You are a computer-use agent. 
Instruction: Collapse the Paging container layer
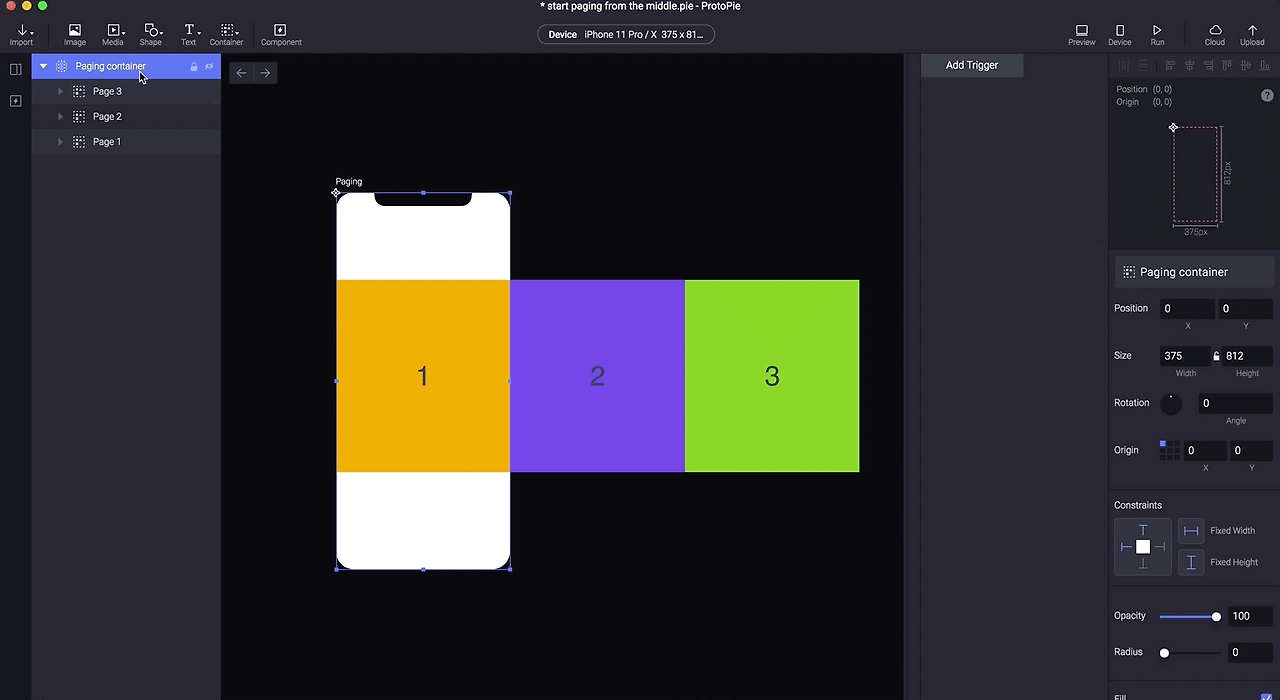[x=43, y=66]
